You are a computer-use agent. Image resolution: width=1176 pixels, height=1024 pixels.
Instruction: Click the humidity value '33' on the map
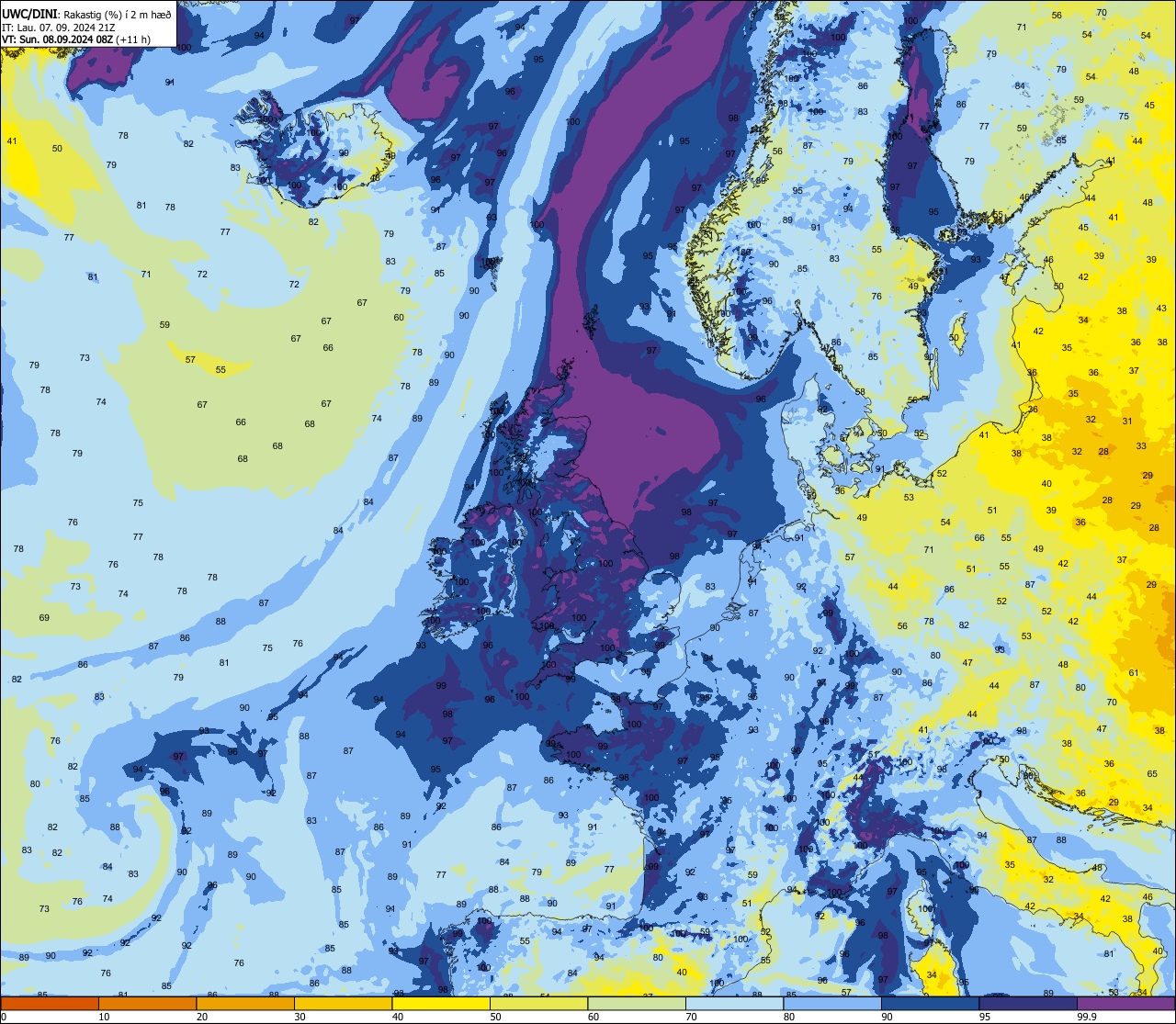(1141, 445)
